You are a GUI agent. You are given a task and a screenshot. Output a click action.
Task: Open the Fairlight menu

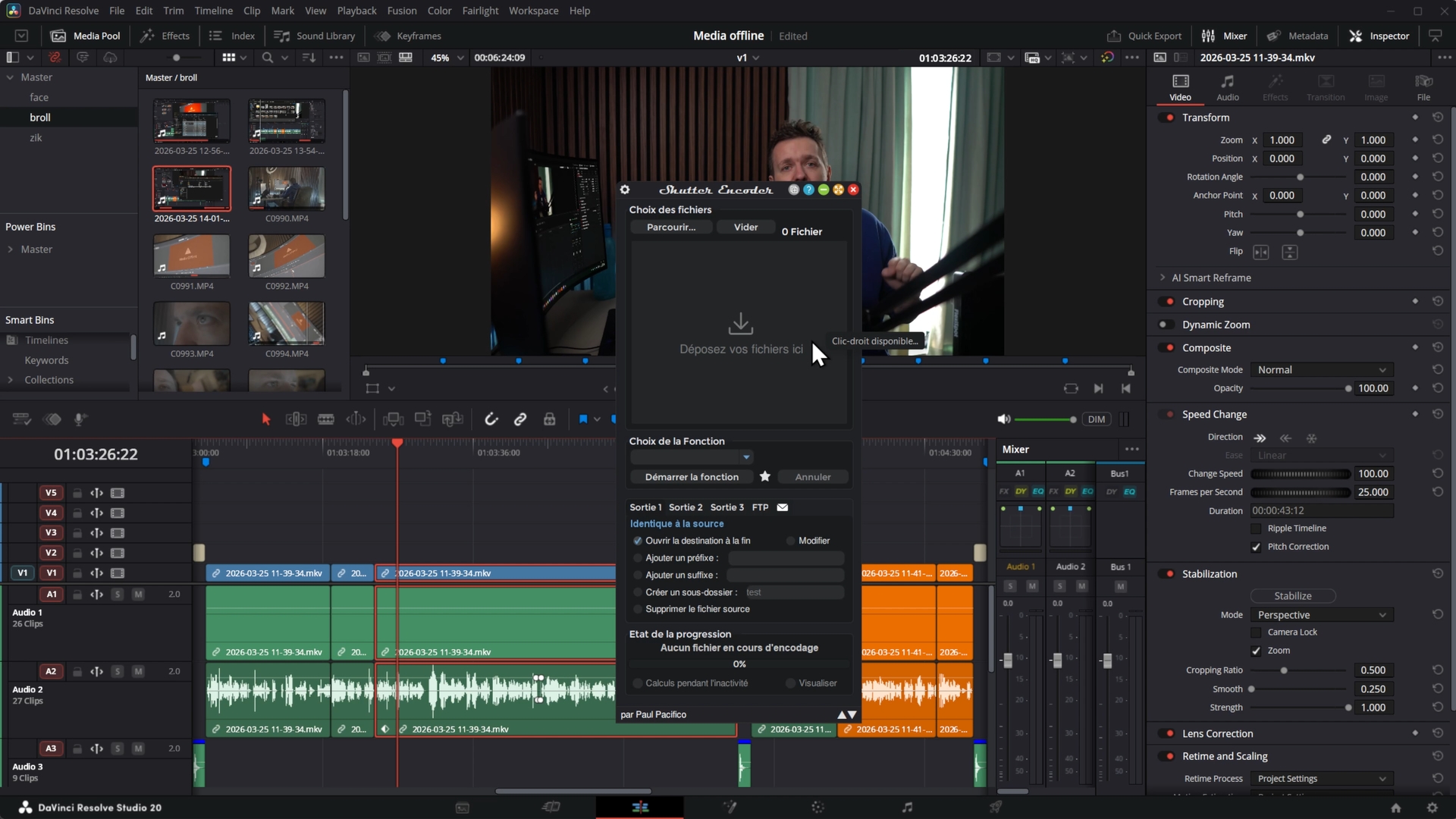[480, 11]
